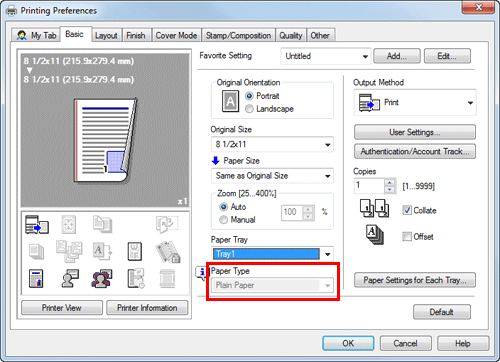The height and width of the screenshot is (362, 500).
Task: Click the chart document icon in the summary grid
Action: tap(36, 279)
